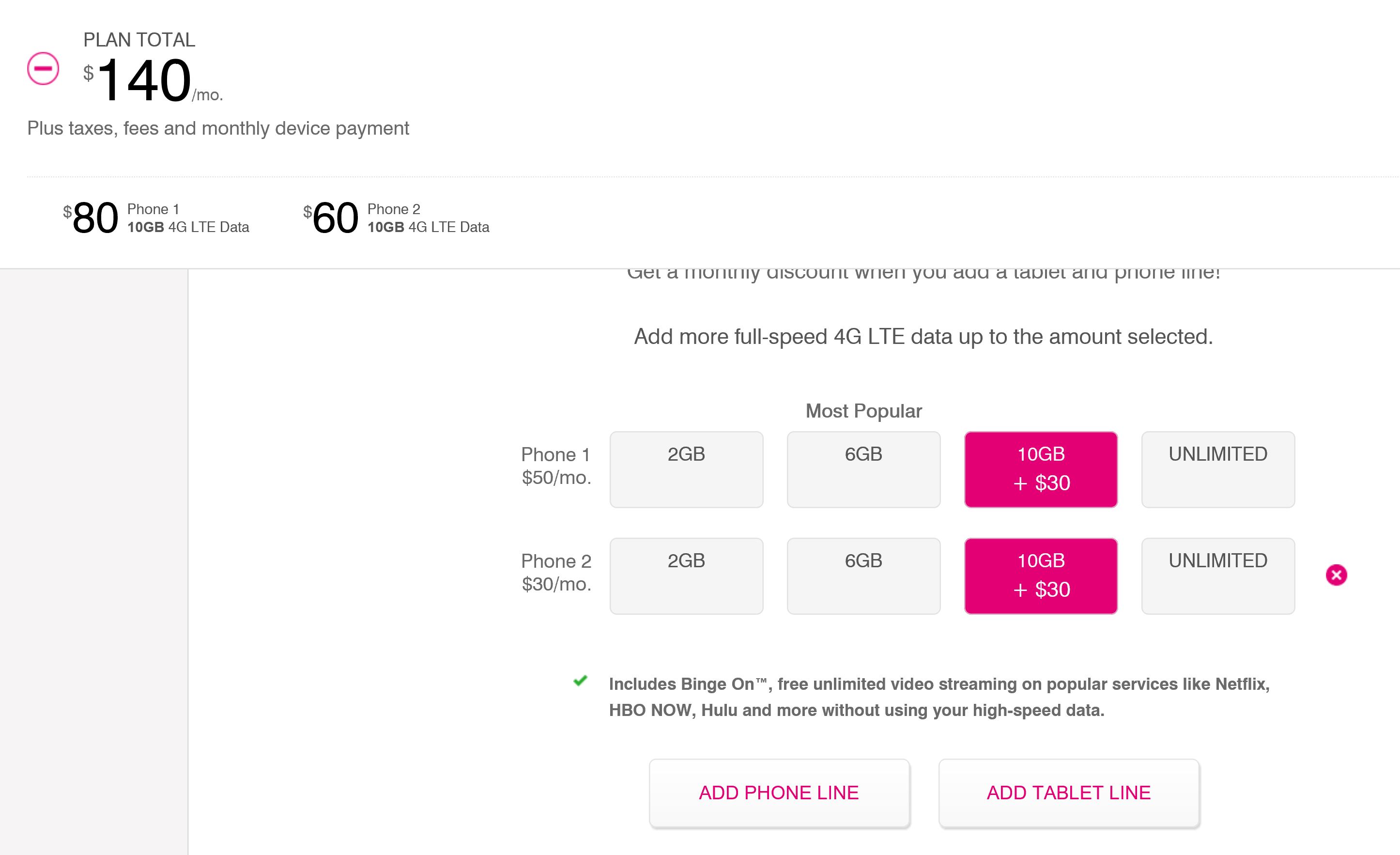Choose 10GB + $30 option for Phone 2
This screenshot has width=1400, height=855.
(1041, 576)
